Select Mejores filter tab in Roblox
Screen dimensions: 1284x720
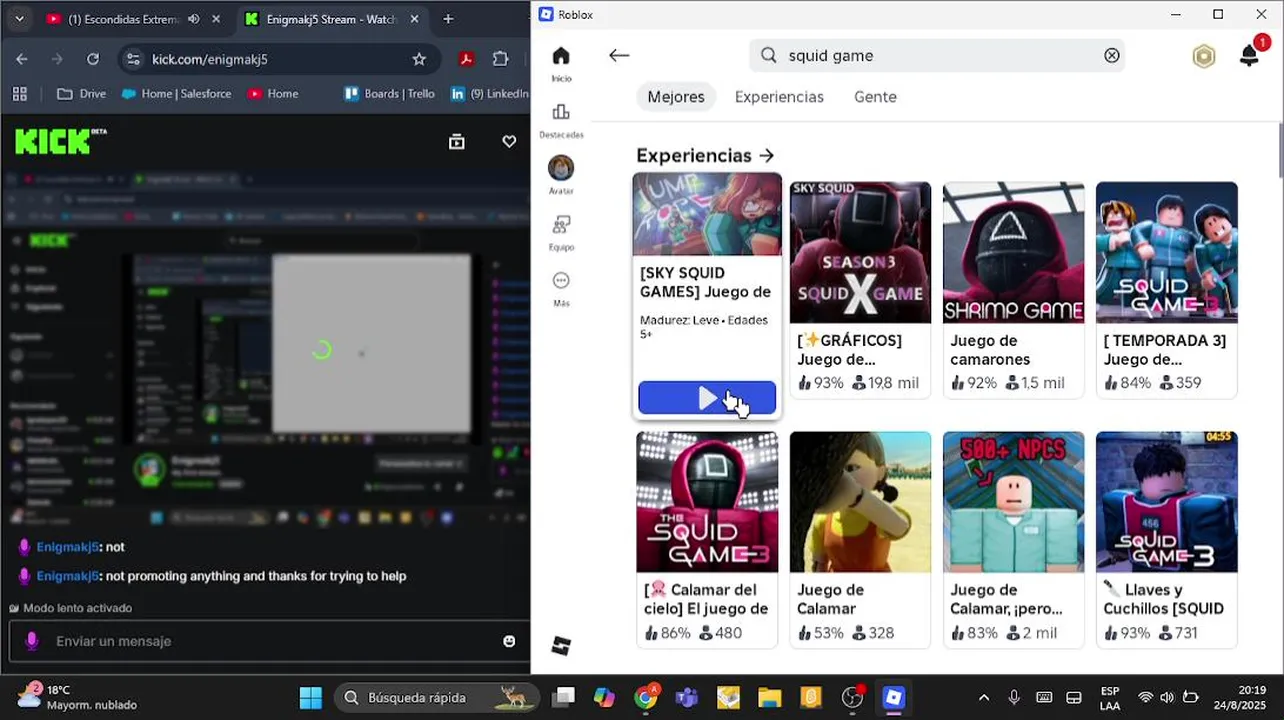[x=676, y=97]
